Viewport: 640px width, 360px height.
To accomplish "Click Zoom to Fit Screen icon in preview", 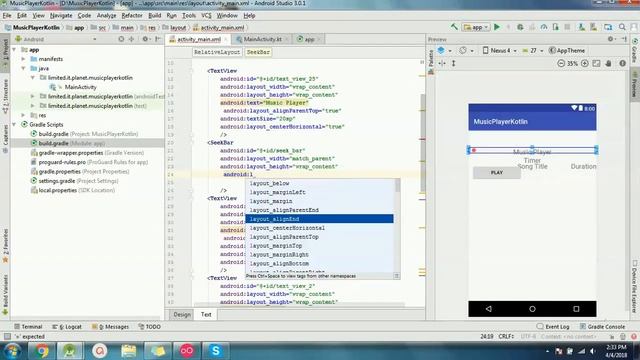I will point(596,63).
